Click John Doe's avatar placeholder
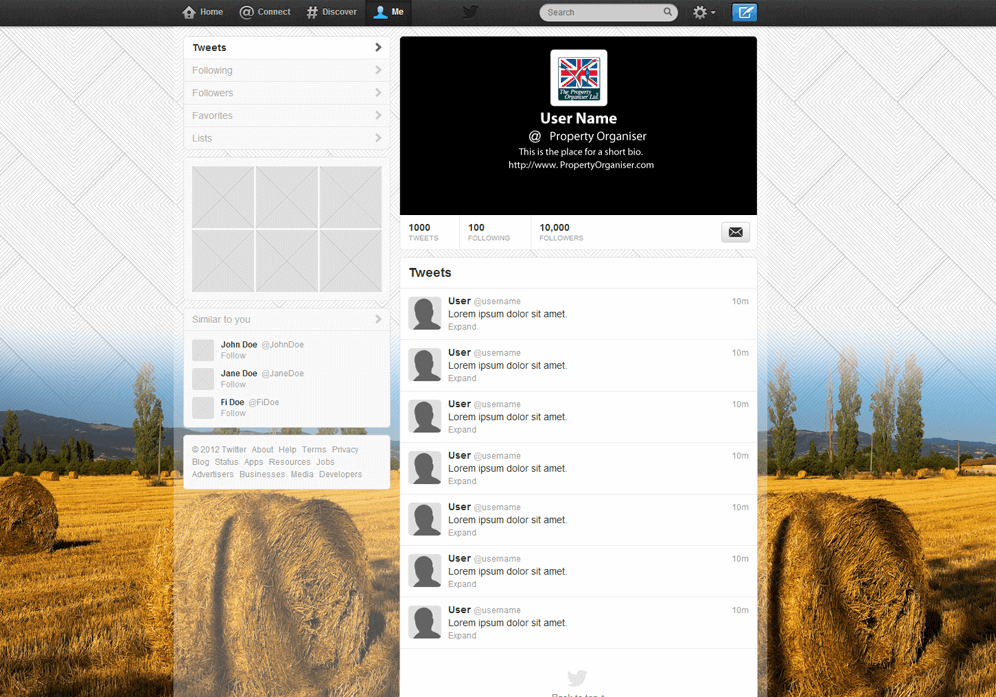Screen dimensions: 996x697 tap(203, 350)
